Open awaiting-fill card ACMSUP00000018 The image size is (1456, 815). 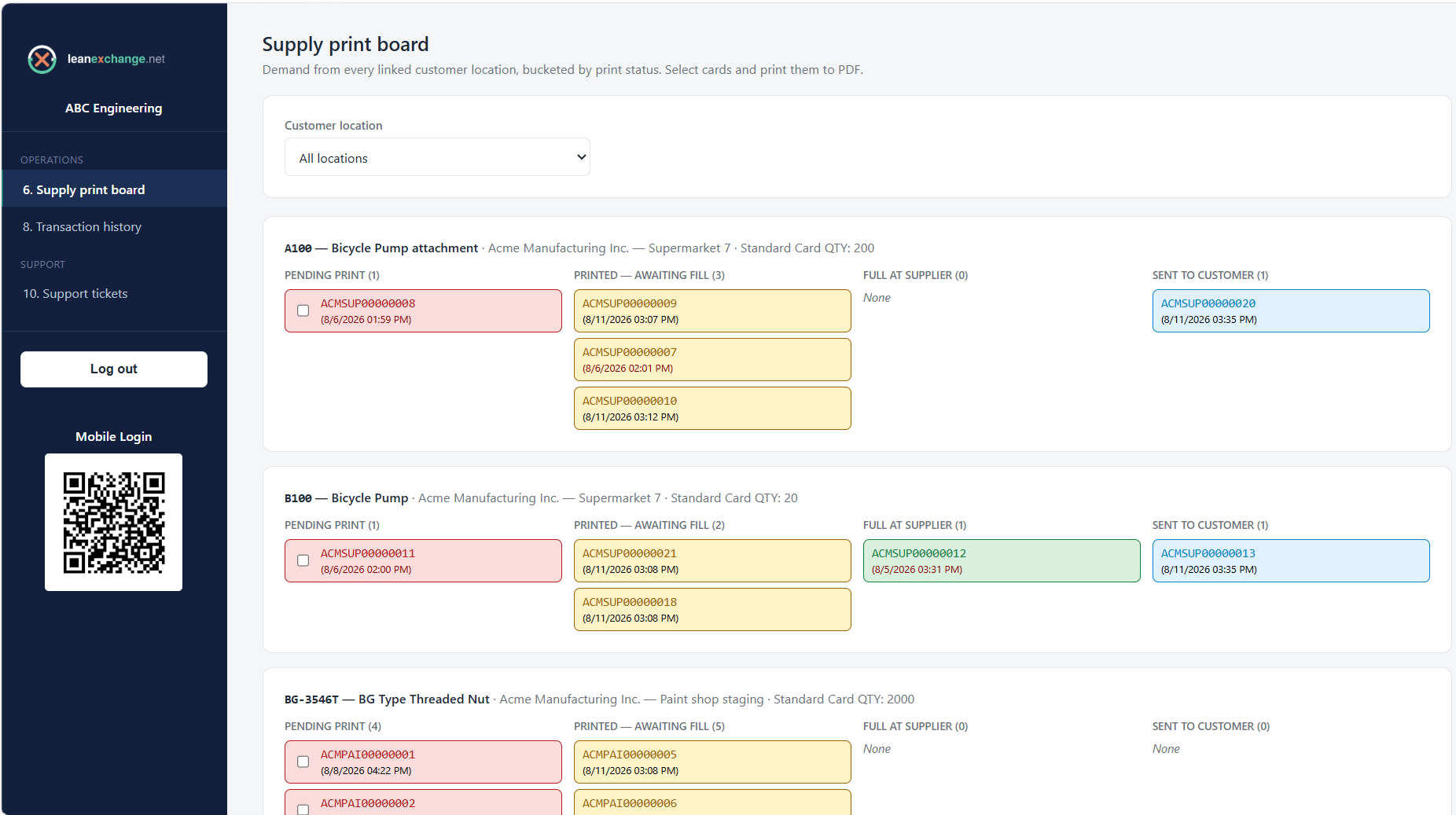pos(712,610)
